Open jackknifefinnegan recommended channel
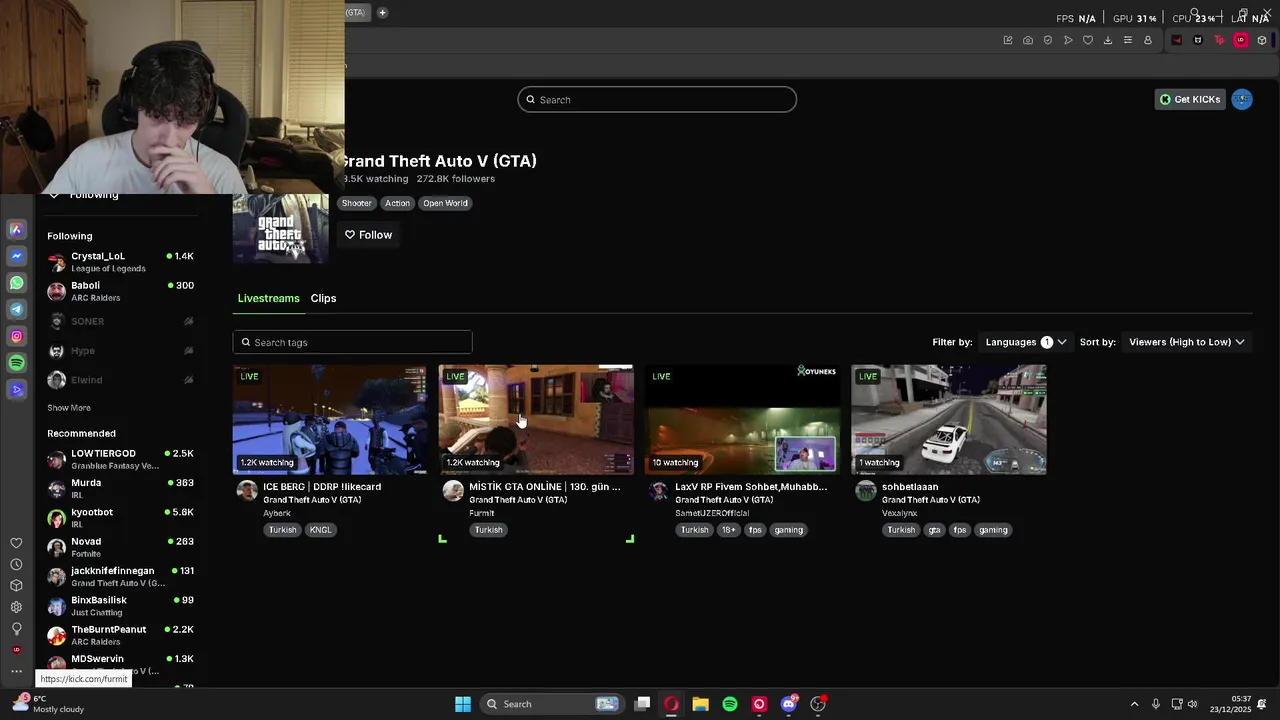 click(x=120, y=576)
